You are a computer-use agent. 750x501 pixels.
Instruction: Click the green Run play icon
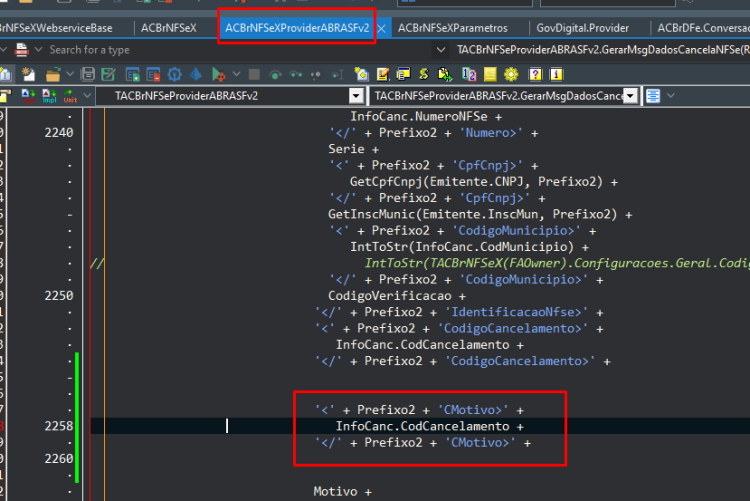(218, 74)
